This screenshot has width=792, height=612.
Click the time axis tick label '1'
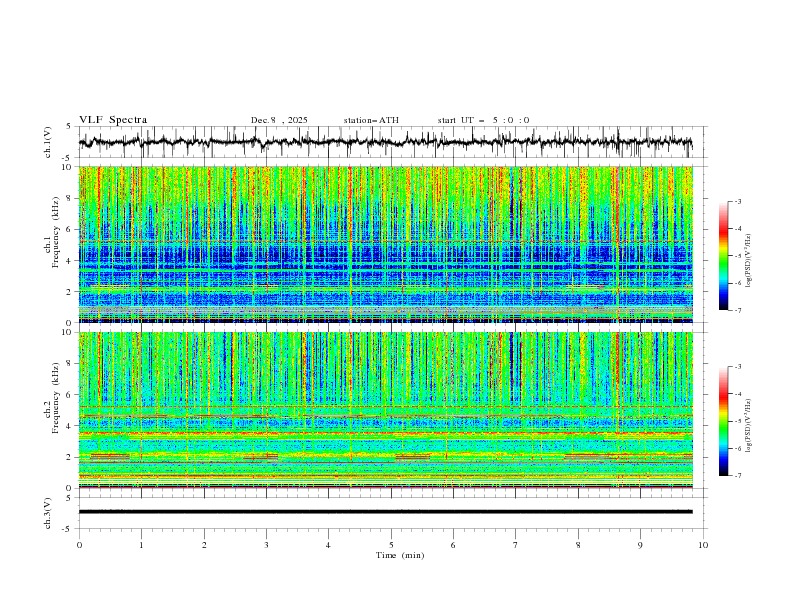pyautogui.click(x=141, y=545)
